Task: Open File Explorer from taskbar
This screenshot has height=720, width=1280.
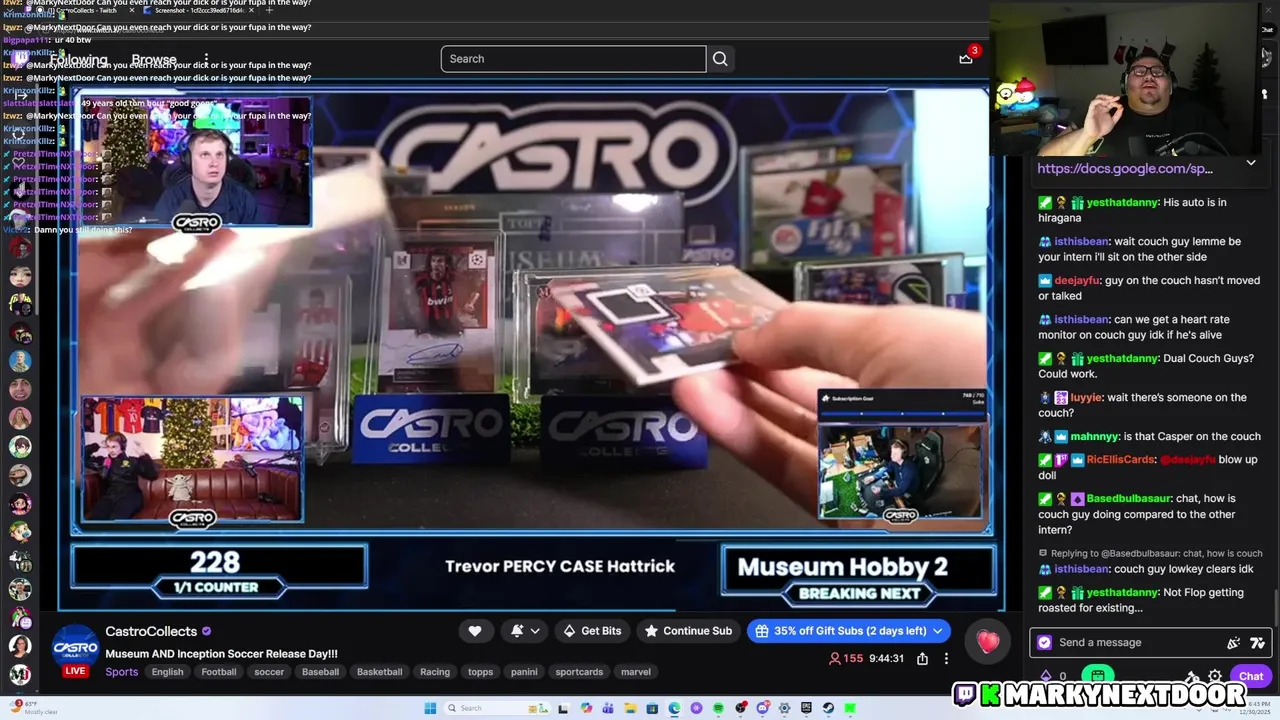Action: 630,708
